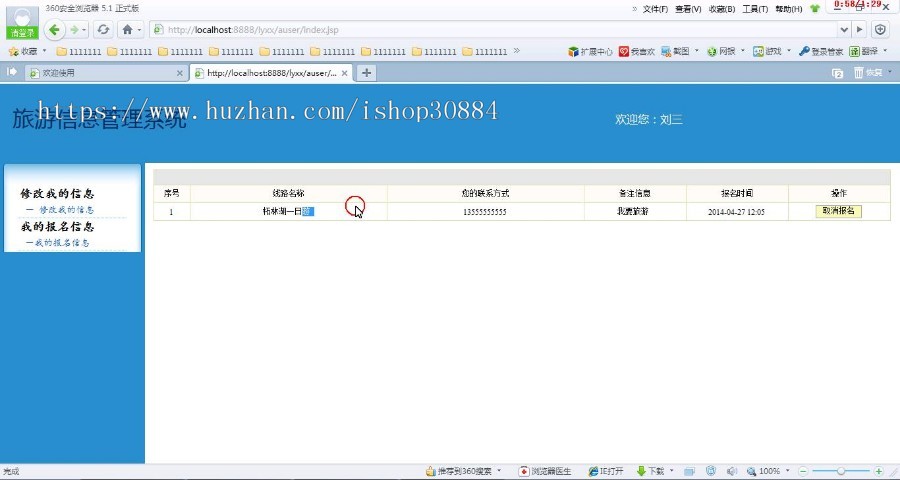Go to the browser home page icon

[127, 29]
